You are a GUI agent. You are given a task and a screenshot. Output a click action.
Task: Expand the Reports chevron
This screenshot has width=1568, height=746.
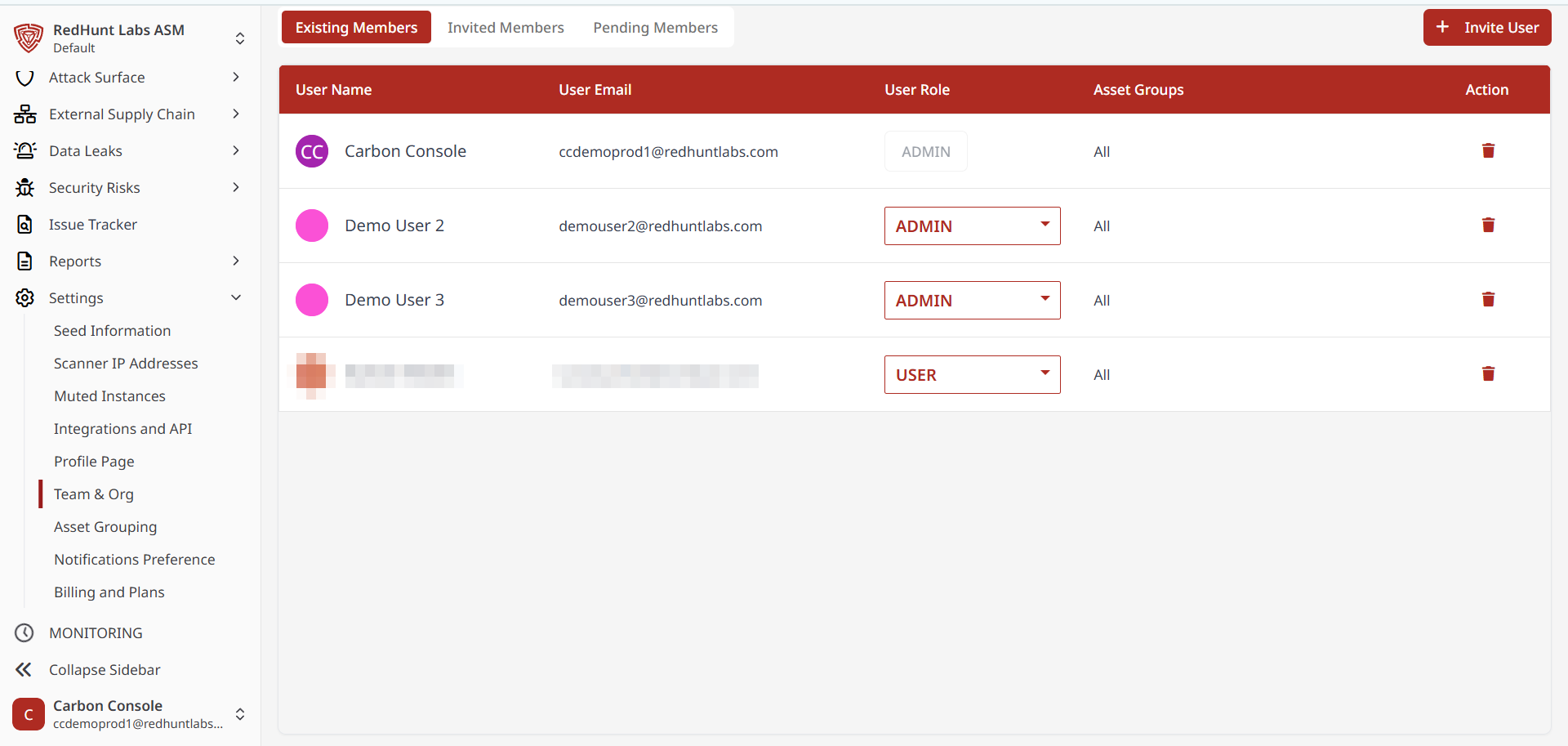(x=236, y=261)
